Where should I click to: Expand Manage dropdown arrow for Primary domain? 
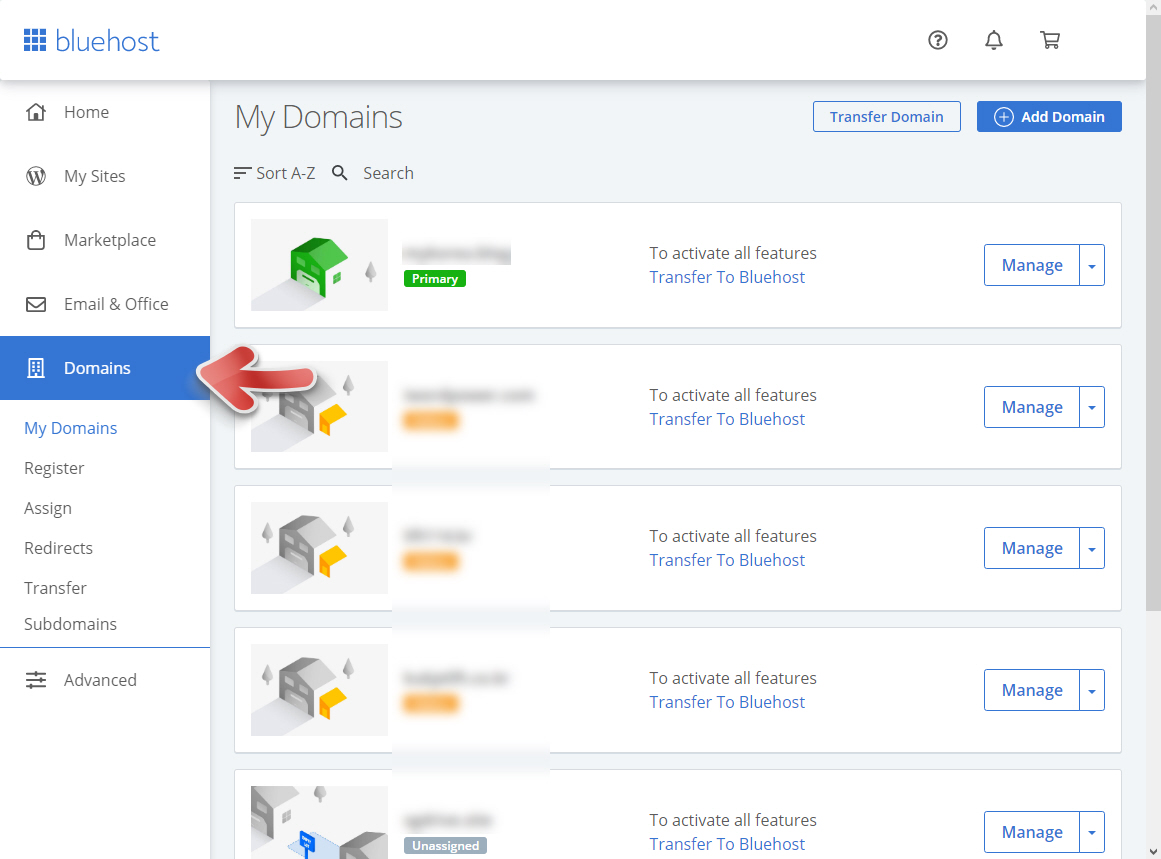coord(1092,265)
